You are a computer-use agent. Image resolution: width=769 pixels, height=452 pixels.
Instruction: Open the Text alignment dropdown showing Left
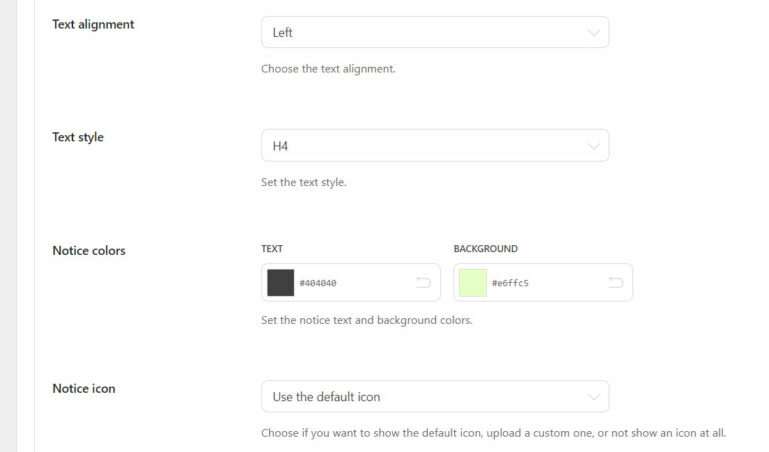(x=434, y=33)
